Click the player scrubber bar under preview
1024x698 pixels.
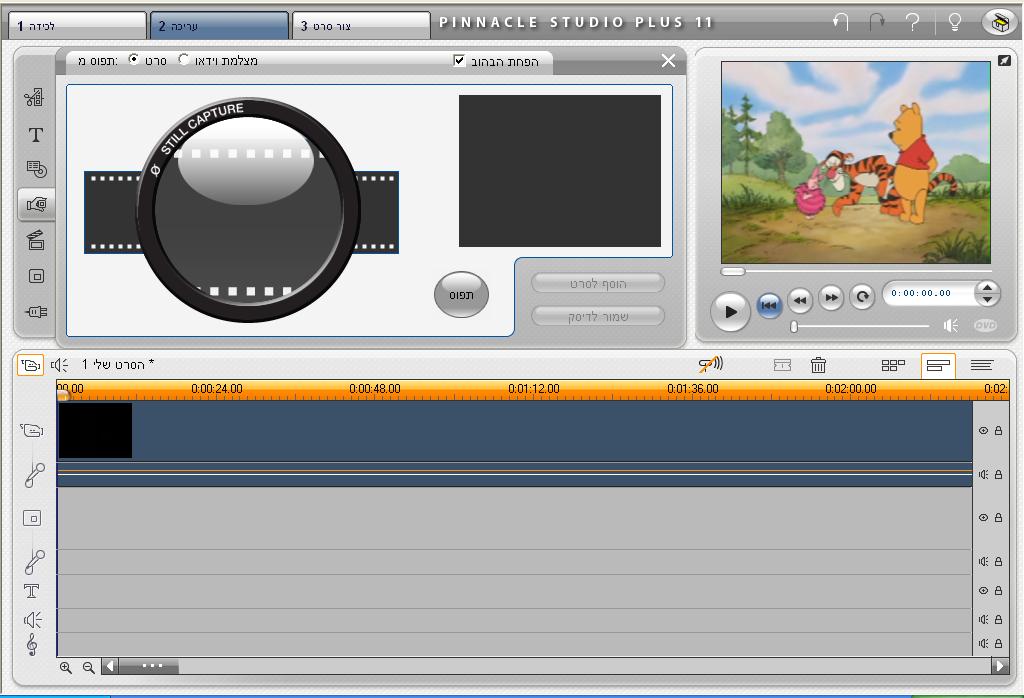856,271
